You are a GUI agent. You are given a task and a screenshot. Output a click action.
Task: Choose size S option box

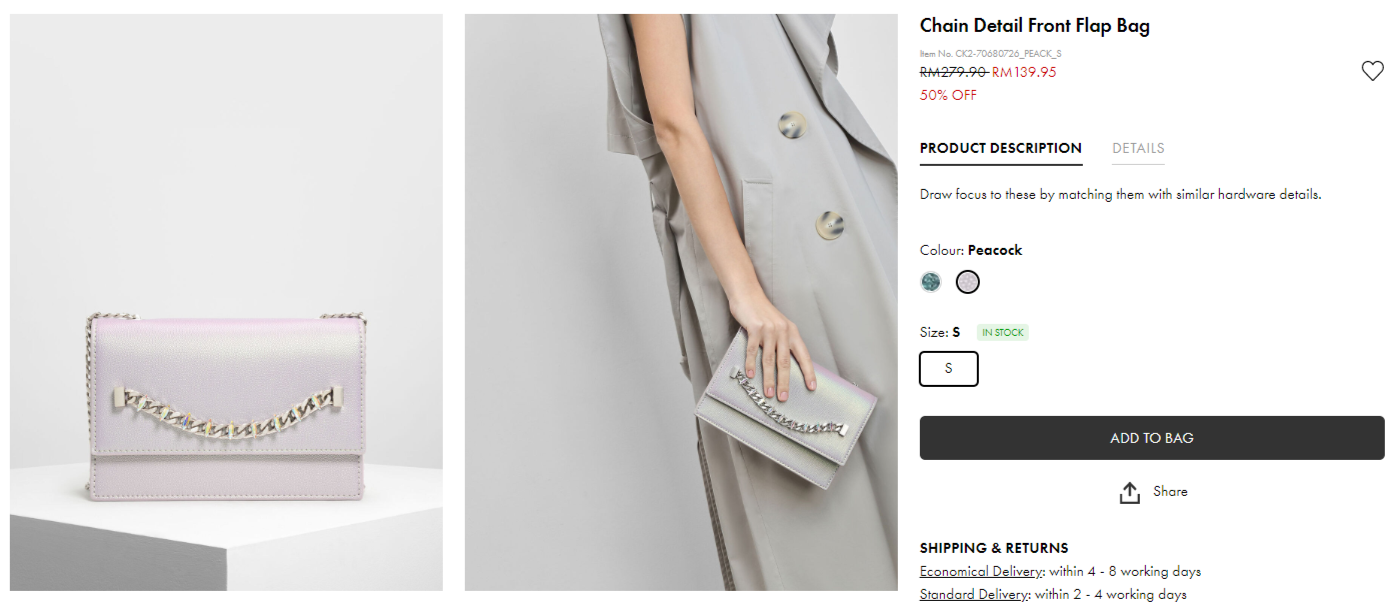(948, 368)
